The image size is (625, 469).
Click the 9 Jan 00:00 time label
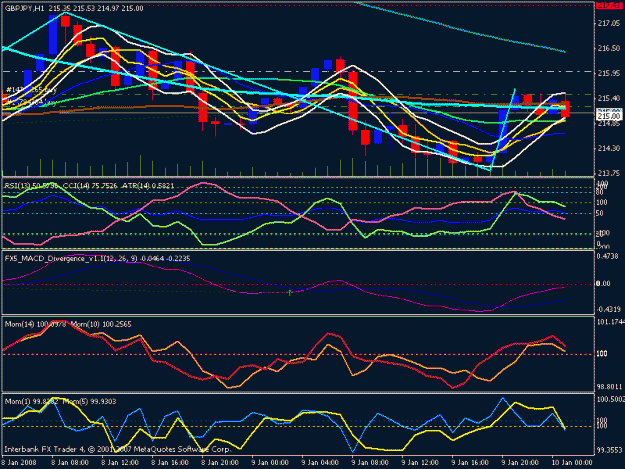click(x=270, y=463)
